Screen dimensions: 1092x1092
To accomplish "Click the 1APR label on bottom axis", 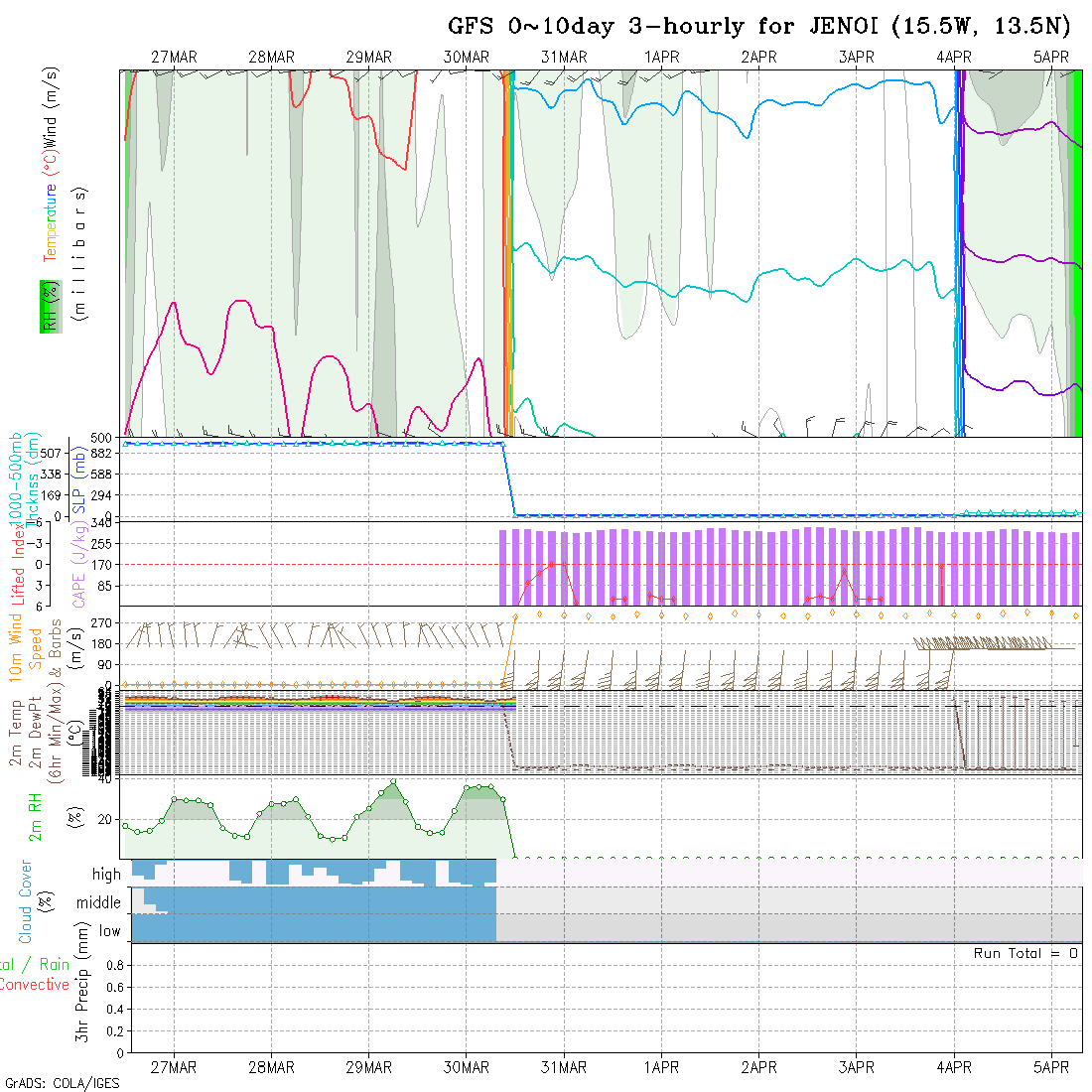I will coord(661,1067).
